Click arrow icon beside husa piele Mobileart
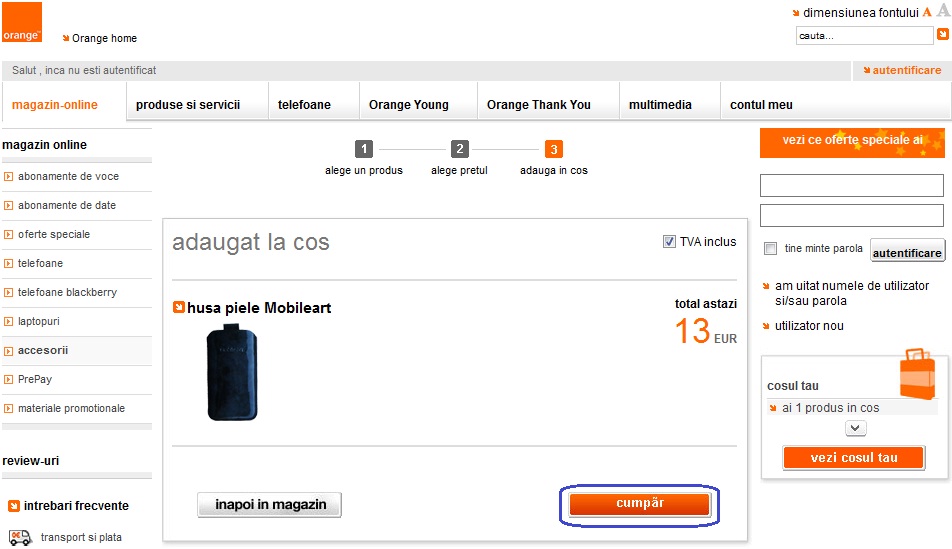 click(x=178, y=307)
